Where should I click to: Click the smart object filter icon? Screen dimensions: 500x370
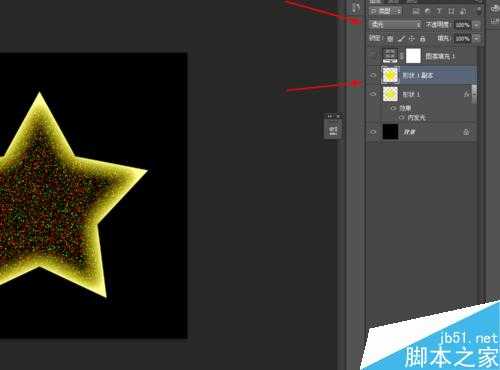tap(463, 11)
